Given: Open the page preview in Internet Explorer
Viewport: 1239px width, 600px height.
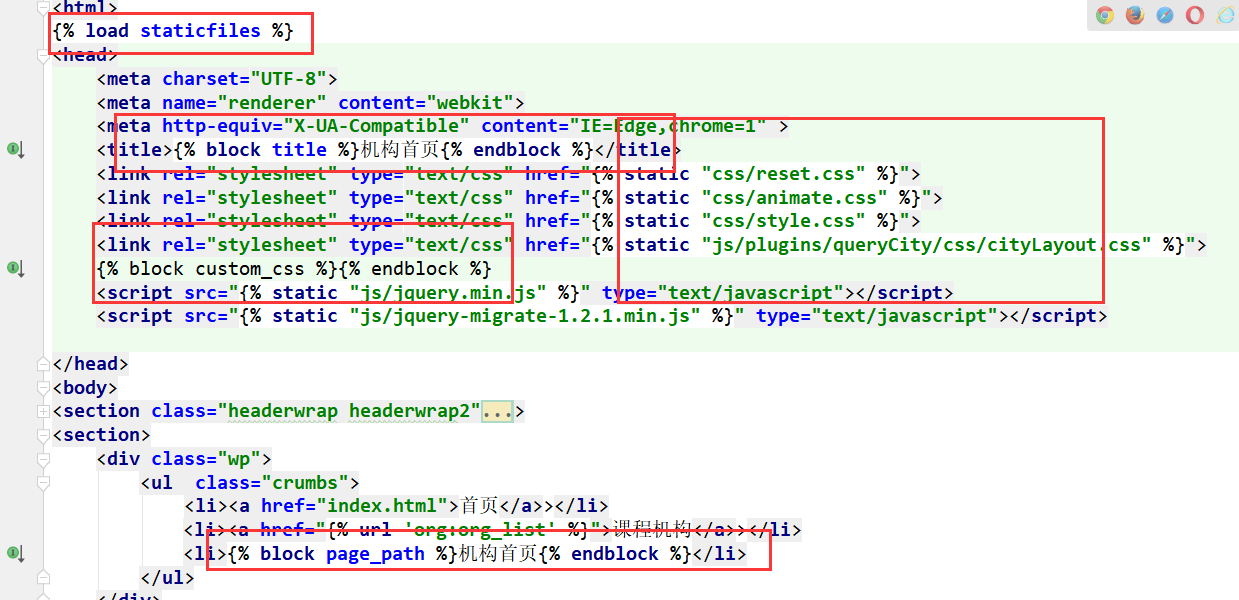Looking at the screenshot, I should point(1225,15).
